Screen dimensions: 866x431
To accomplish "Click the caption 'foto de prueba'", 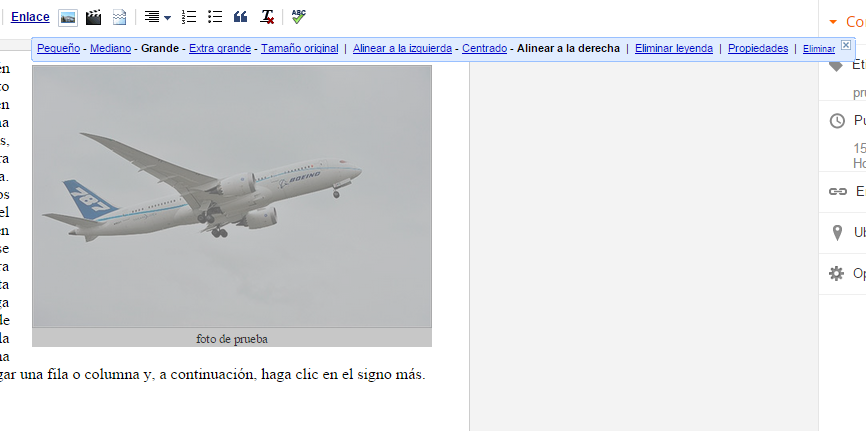I will 232,339.
